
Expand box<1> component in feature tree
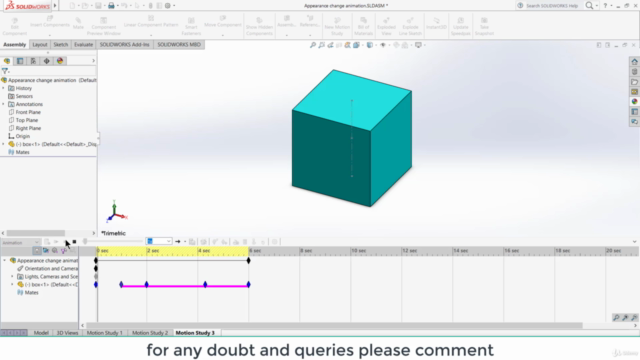tap(3, 144)
